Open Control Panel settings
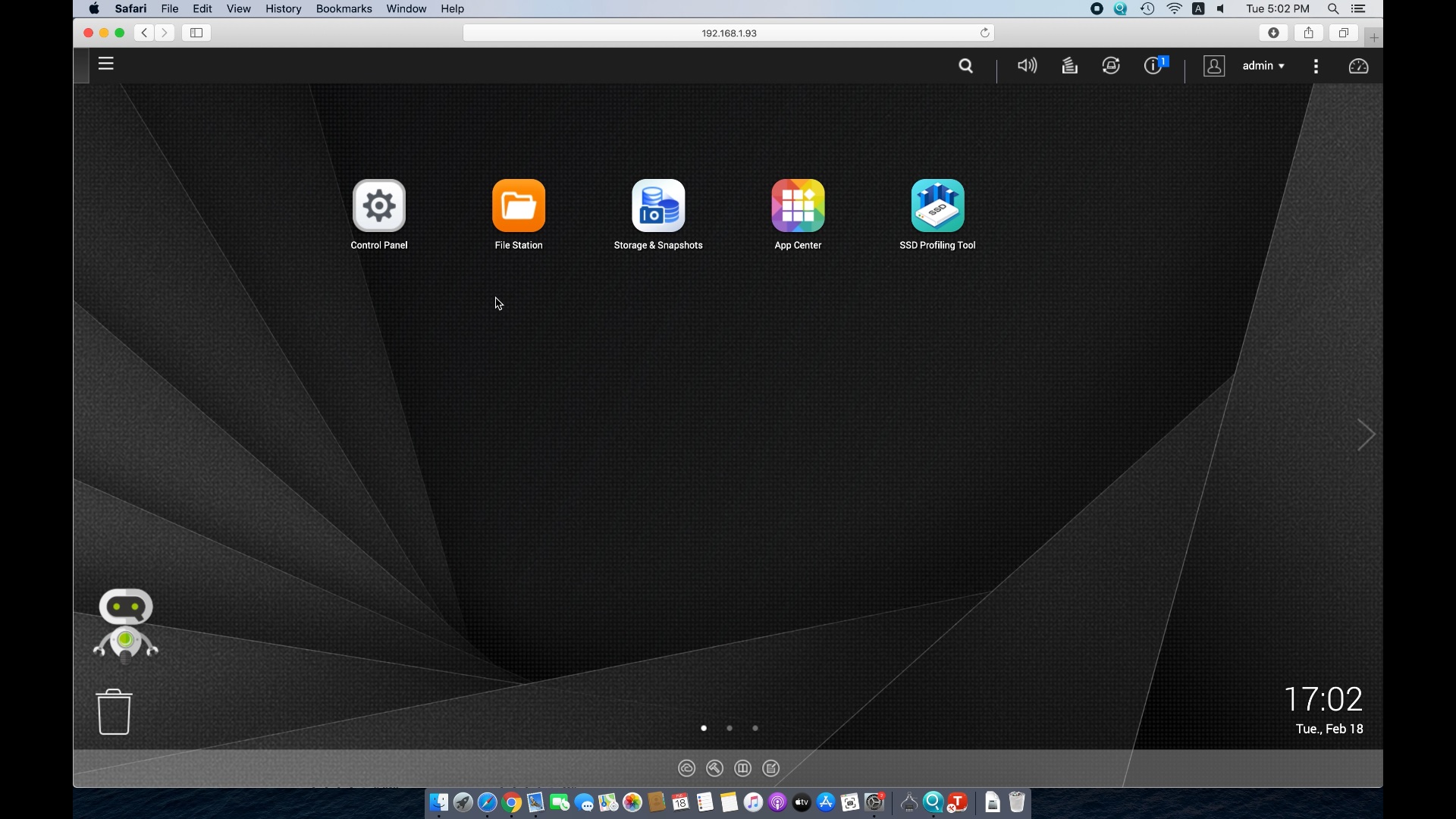 (x=379, y=205)
